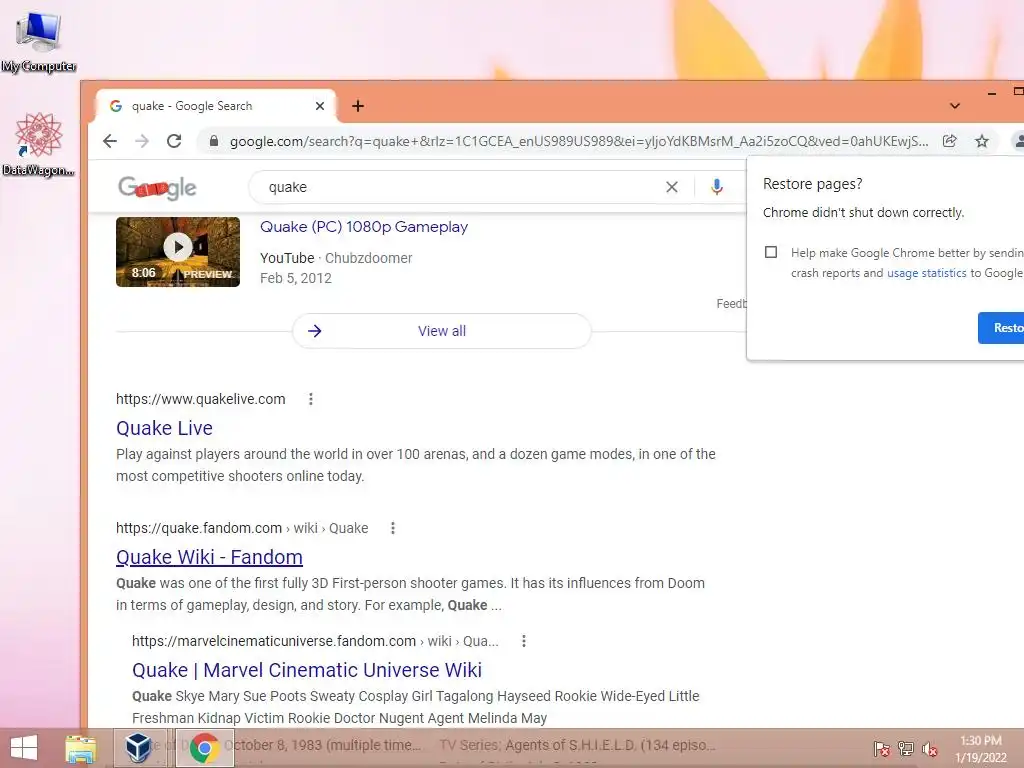This screenshot has width=1024, height=768.
Task: Select the My Computer desktop icon
Action: click(39, 40)
